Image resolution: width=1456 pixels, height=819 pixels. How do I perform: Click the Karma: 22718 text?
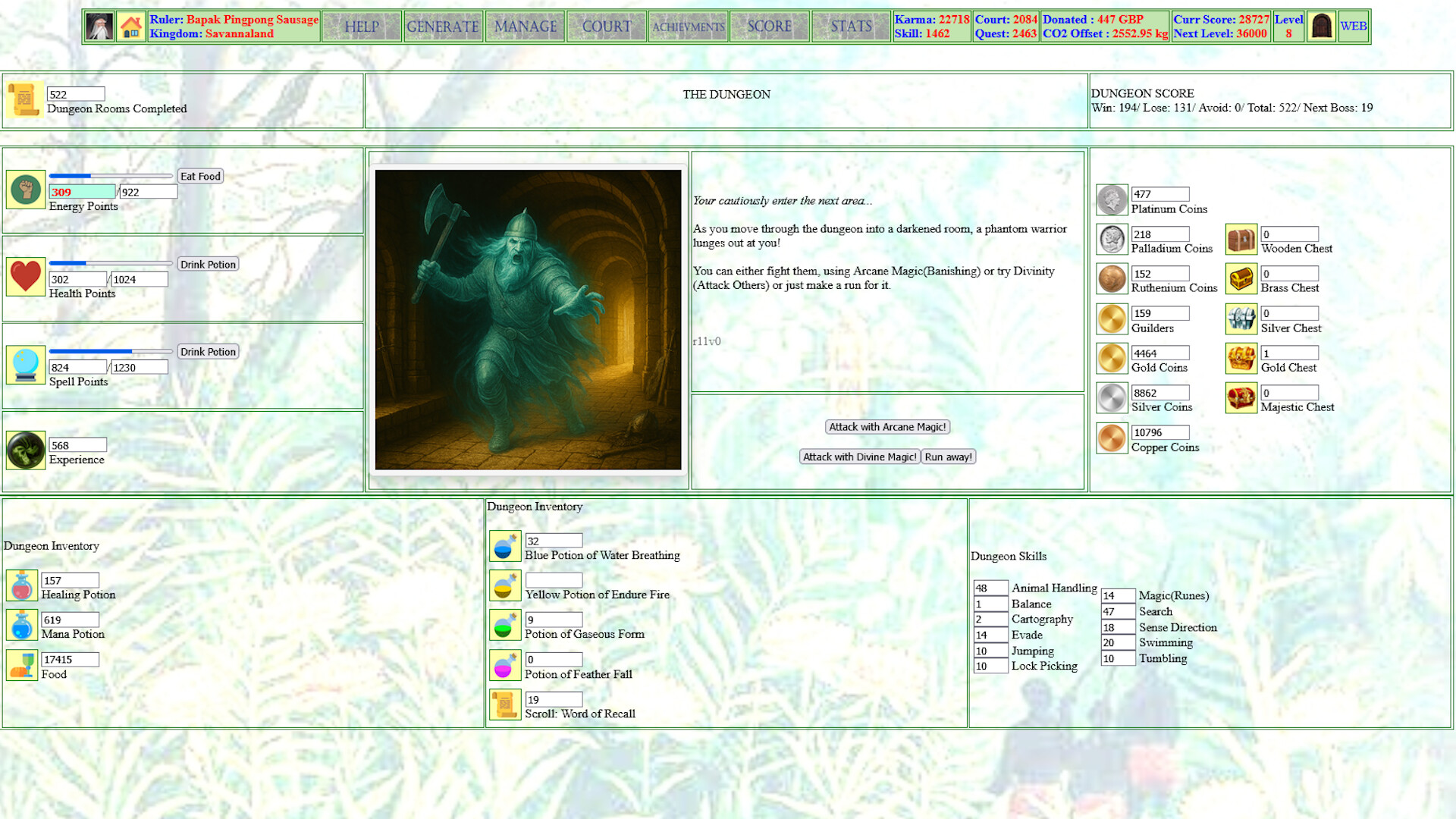[932, 20]
